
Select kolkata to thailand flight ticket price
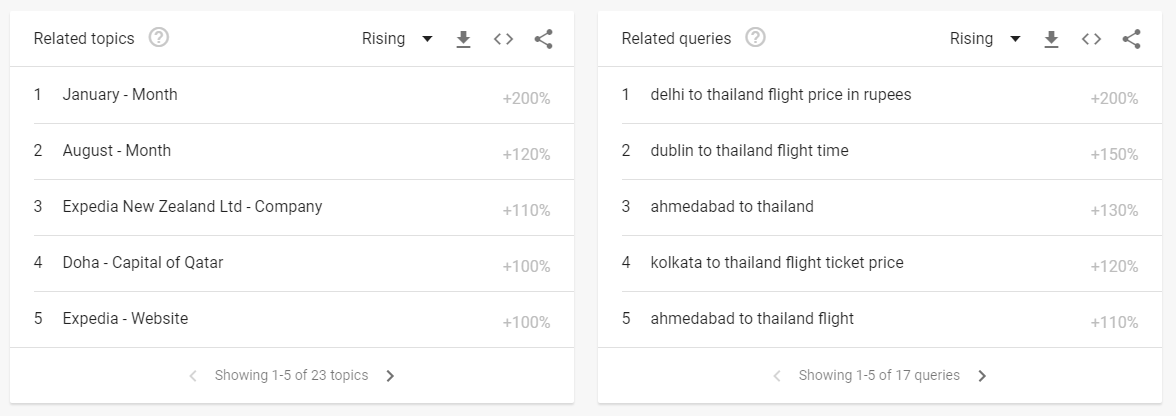[880, 263]
